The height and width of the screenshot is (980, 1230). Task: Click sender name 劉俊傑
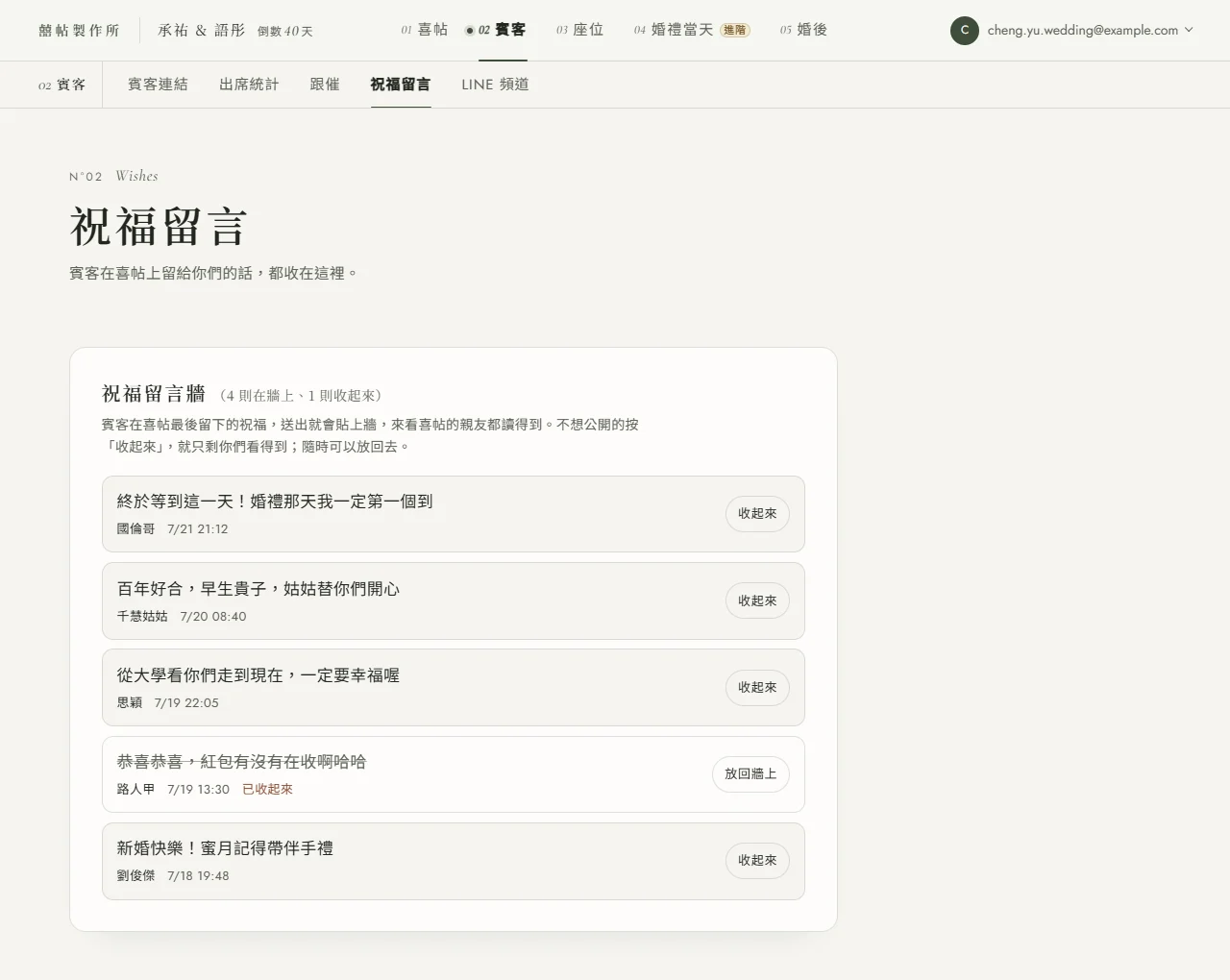pos(135,876)
